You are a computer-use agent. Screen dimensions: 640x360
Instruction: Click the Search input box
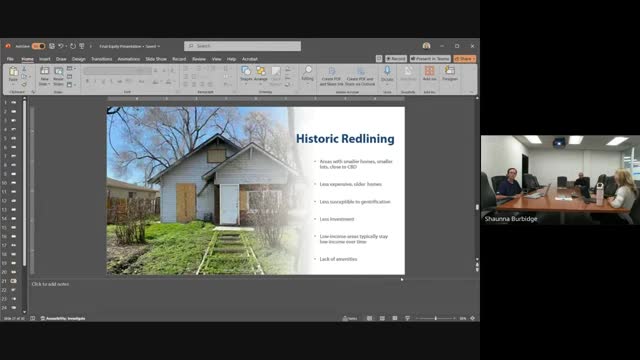click(x=242, y=46)
